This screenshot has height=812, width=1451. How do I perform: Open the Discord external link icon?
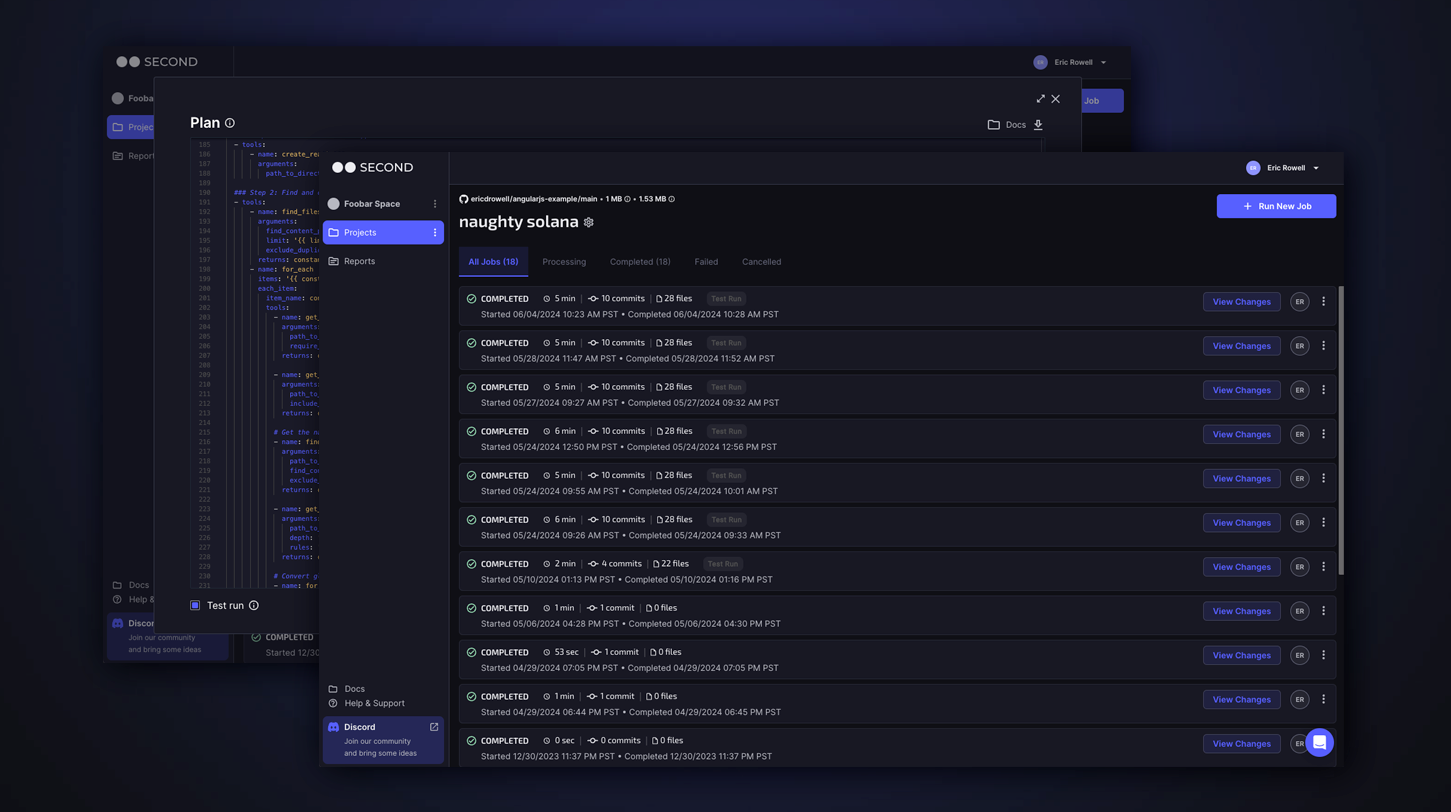pos(434,727)
